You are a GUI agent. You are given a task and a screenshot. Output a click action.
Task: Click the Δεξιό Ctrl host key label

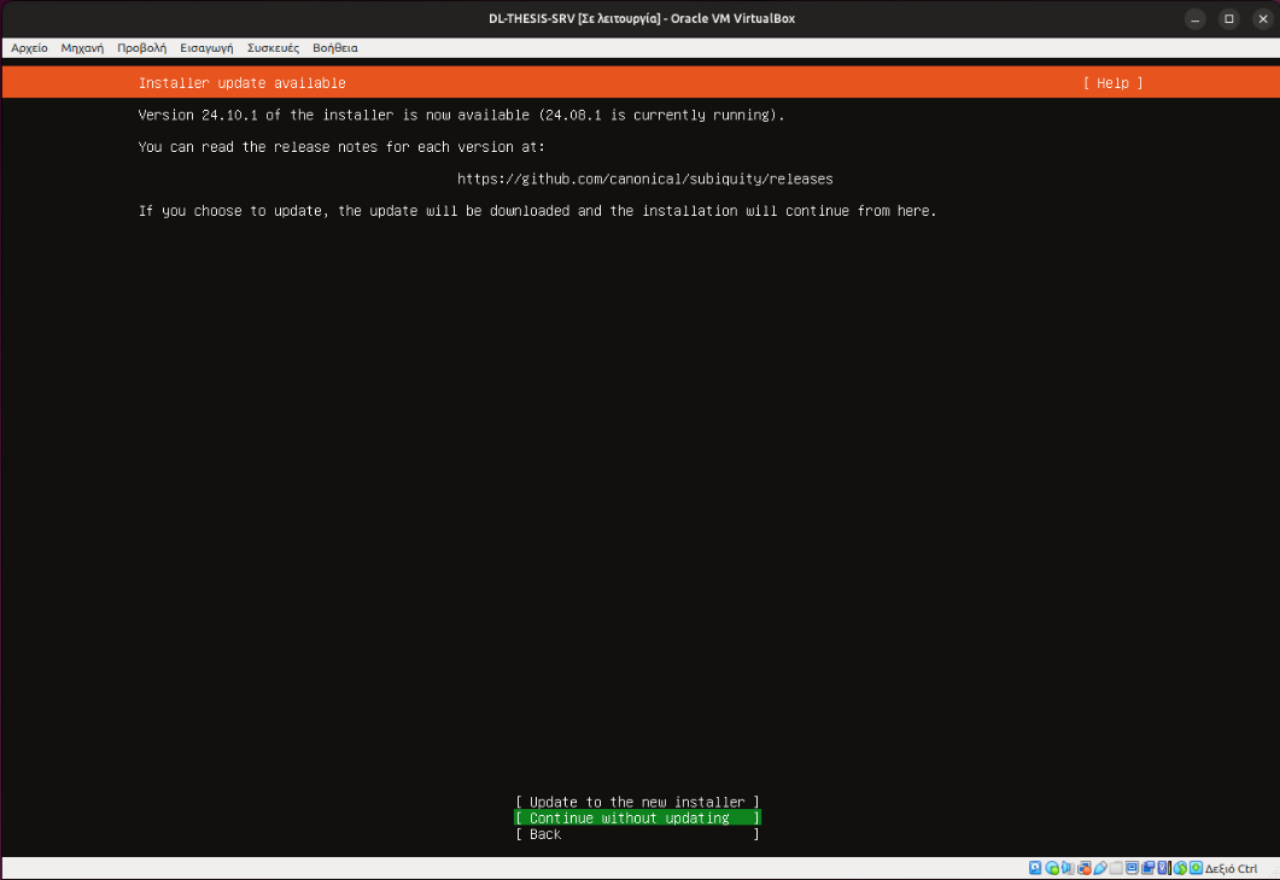point(1232,868)
